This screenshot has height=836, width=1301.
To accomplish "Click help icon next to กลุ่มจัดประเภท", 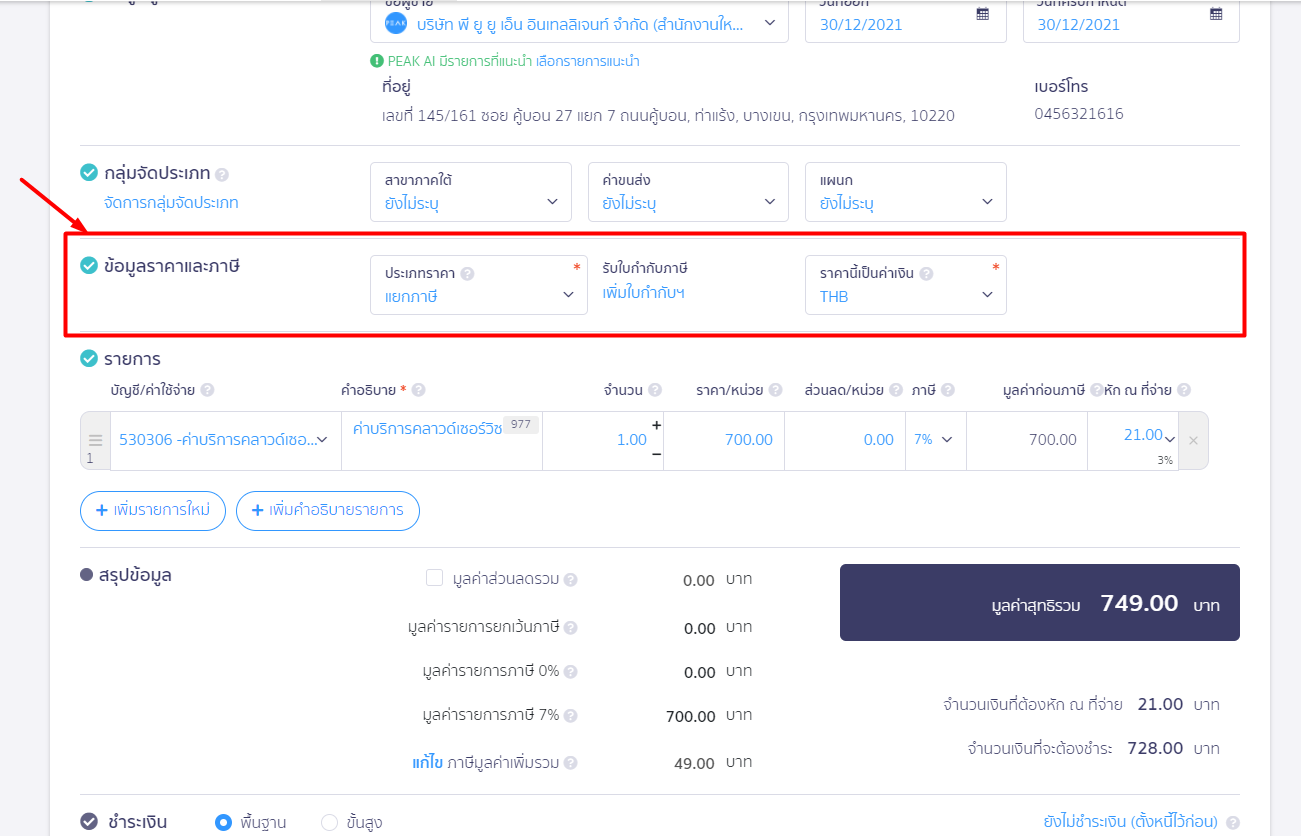I will click(x=222, y=174).
